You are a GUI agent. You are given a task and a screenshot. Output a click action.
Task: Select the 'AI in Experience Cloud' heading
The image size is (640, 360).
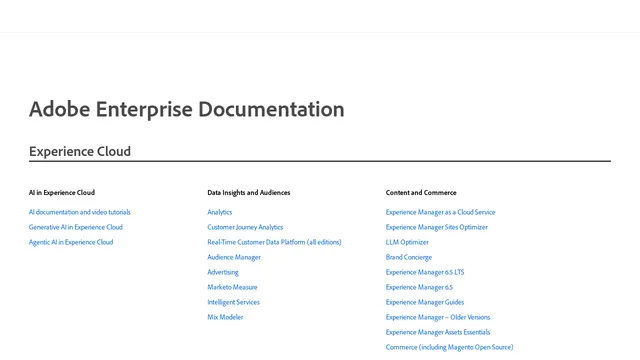[62, 193]
